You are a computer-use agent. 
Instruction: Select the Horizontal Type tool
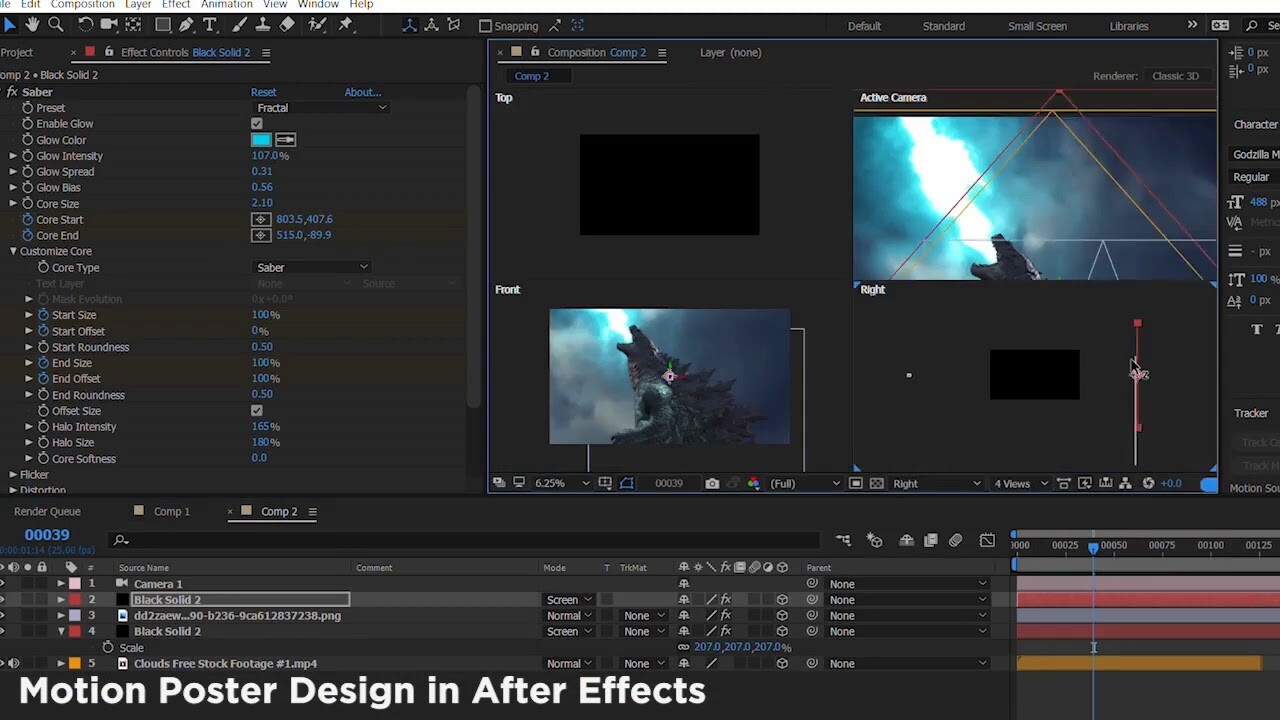[209, 25]
